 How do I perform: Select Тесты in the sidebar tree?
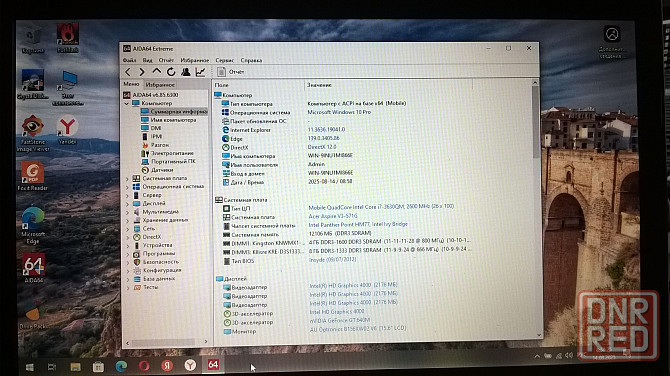[x=146, y=287]
